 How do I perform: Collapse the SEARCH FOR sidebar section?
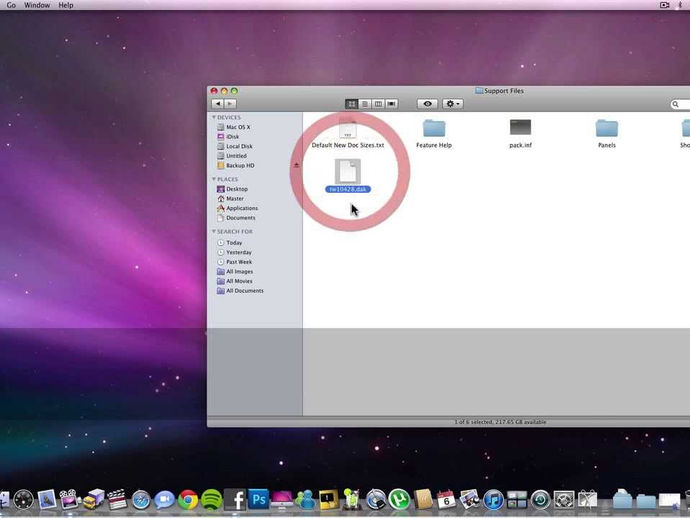click(x=214, y=231)
